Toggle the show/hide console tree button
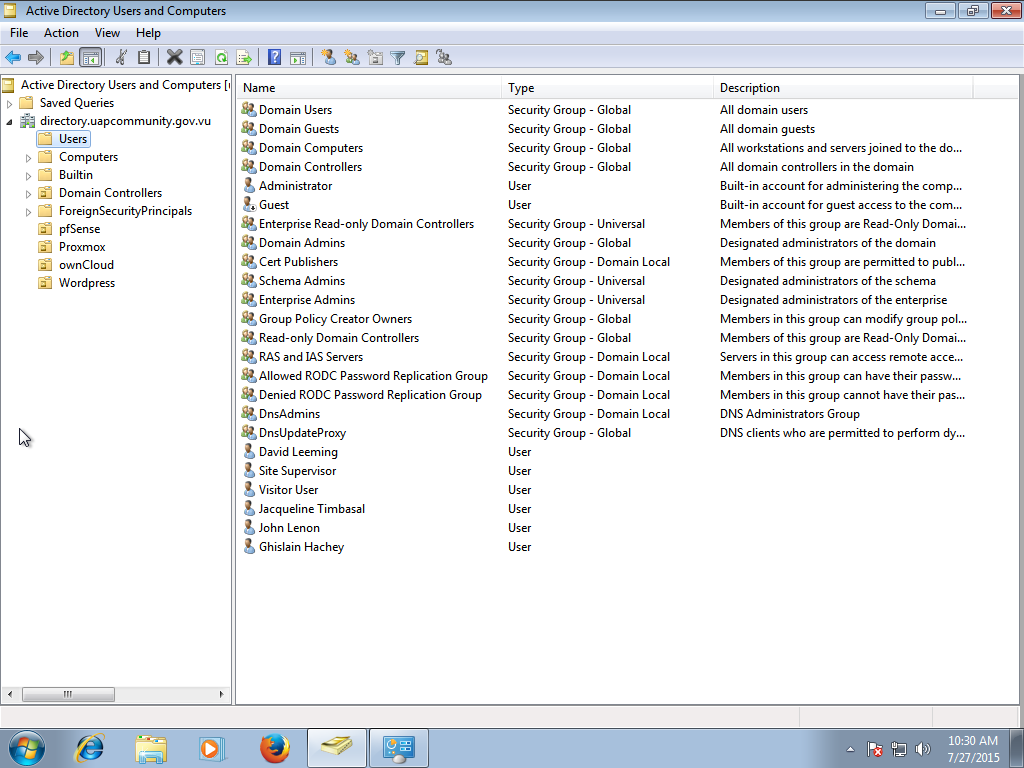This screenshot has width=1024, height=768. click(x=90, y=58)
